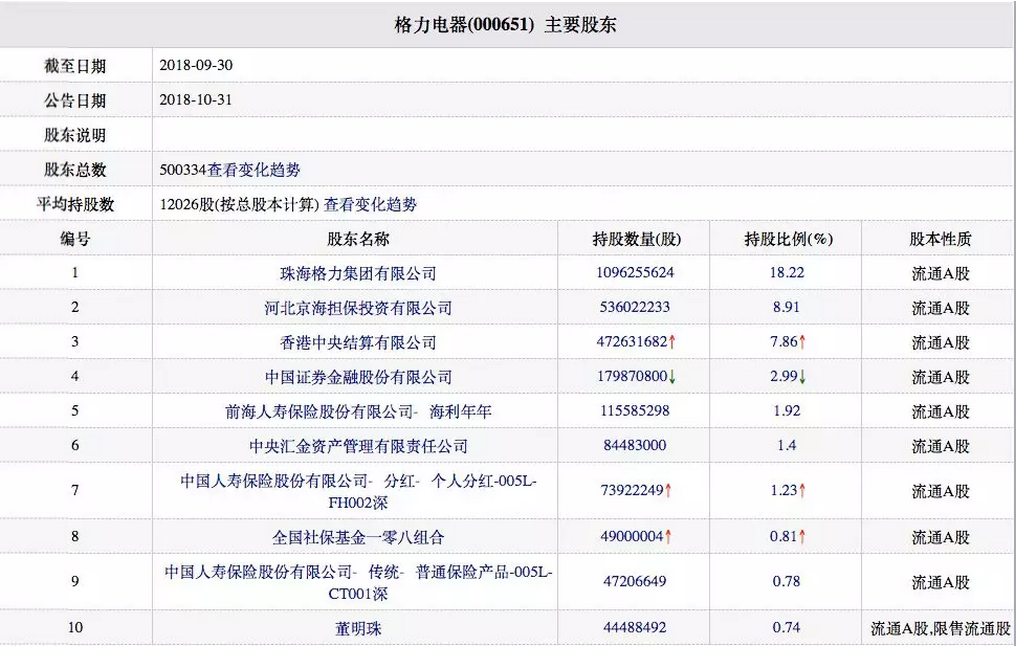Open shareholder 中央汇金资产管理有限责任公司

[358, 446]
